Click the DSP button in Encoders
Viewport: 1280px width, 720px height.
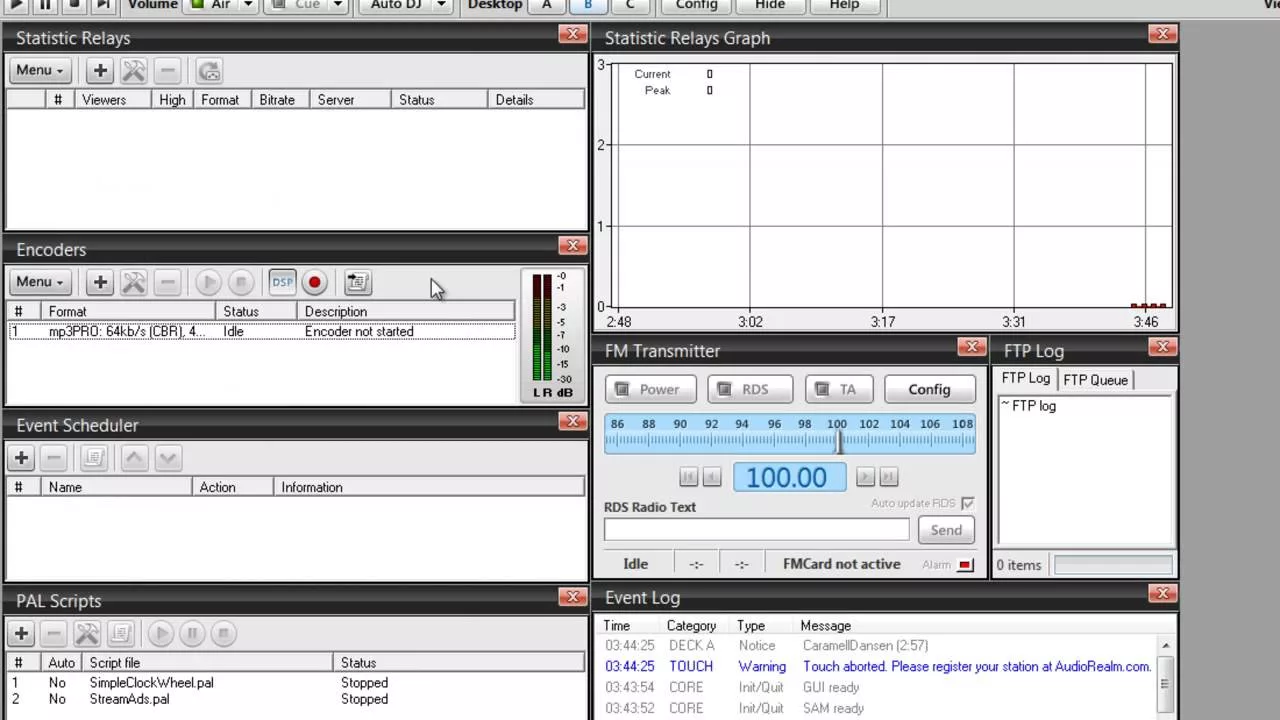[x=282, y=283]
